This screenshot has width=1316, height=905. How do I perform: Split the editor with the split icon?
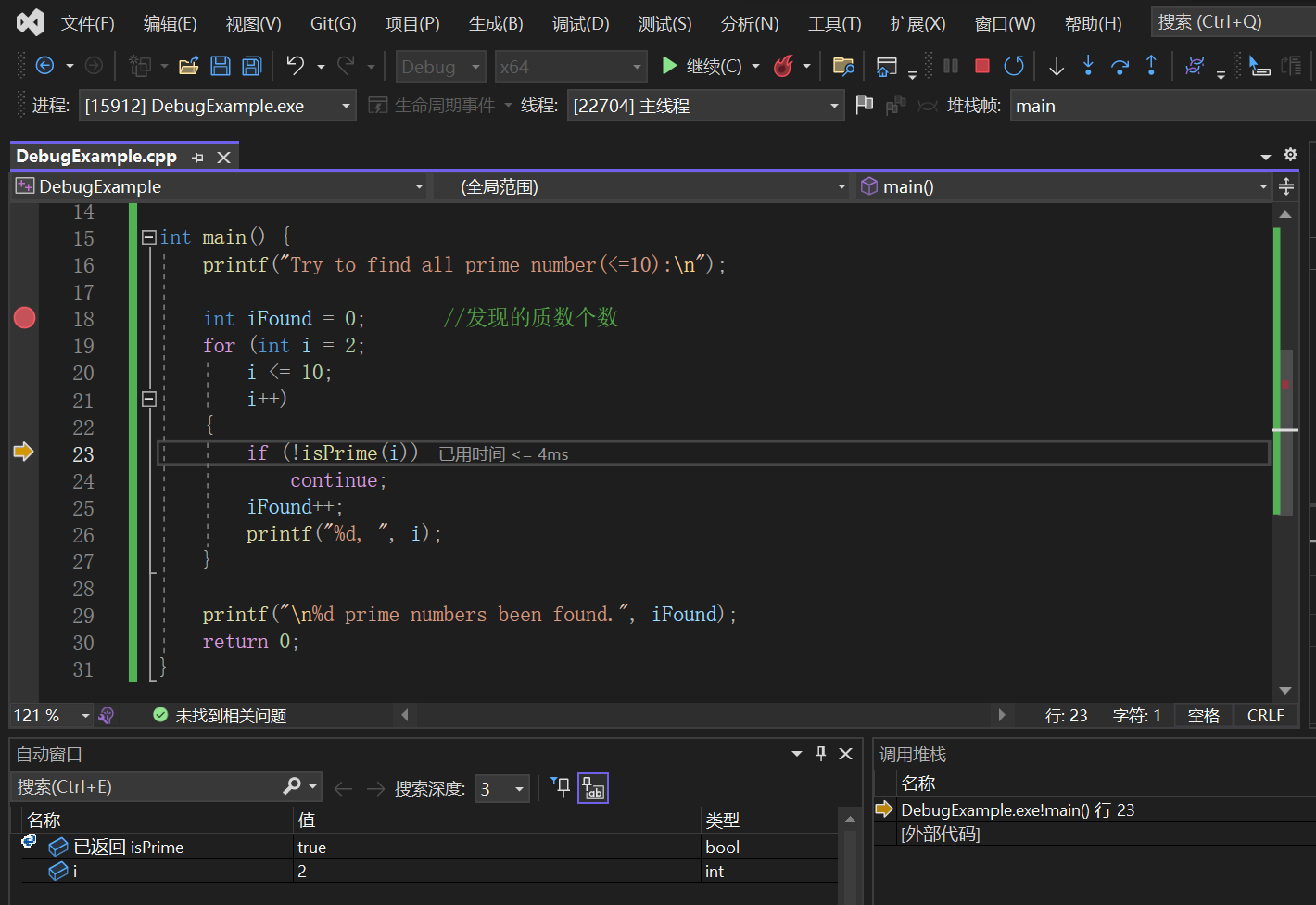point(1286,187)
